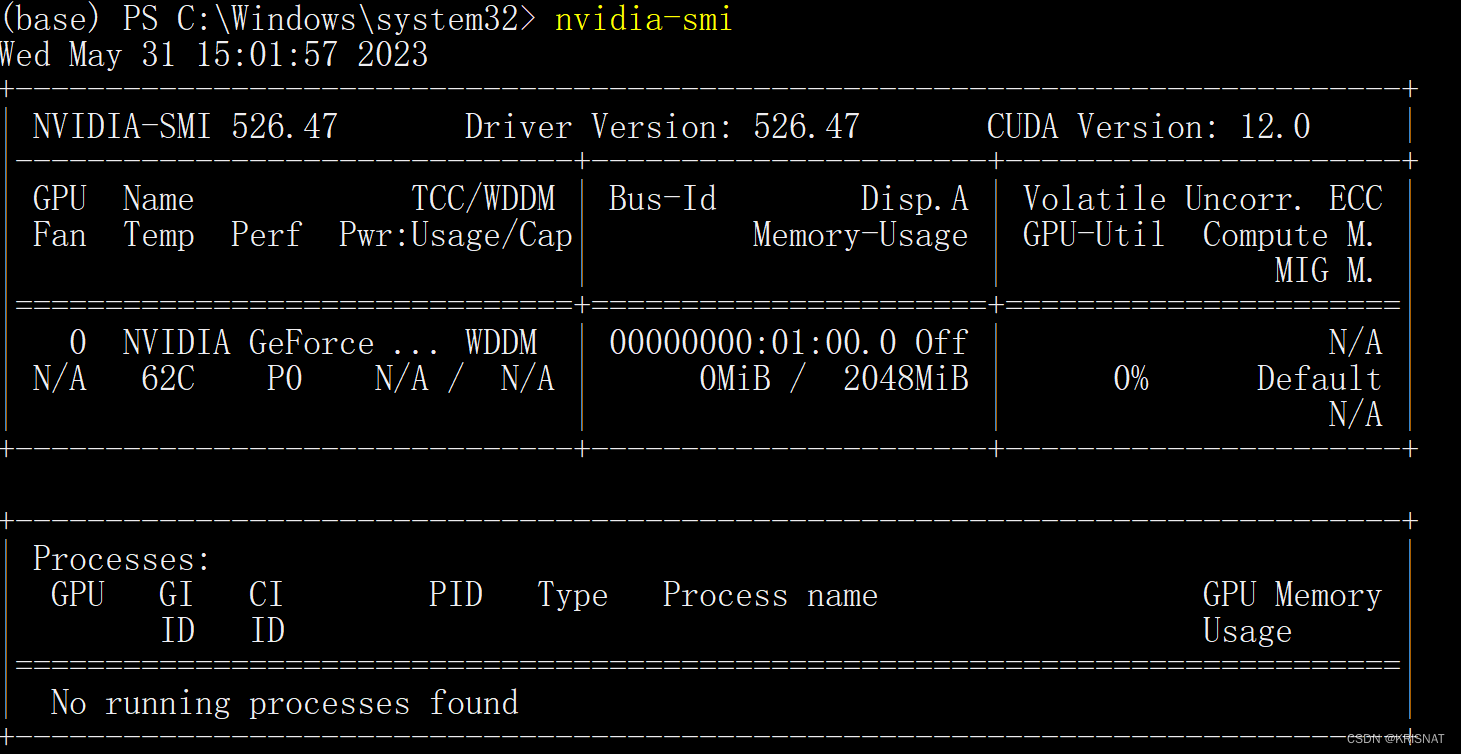Click the P0 performance state value
The height and width of the screenshot is (754, 1461).
[285, 379]
